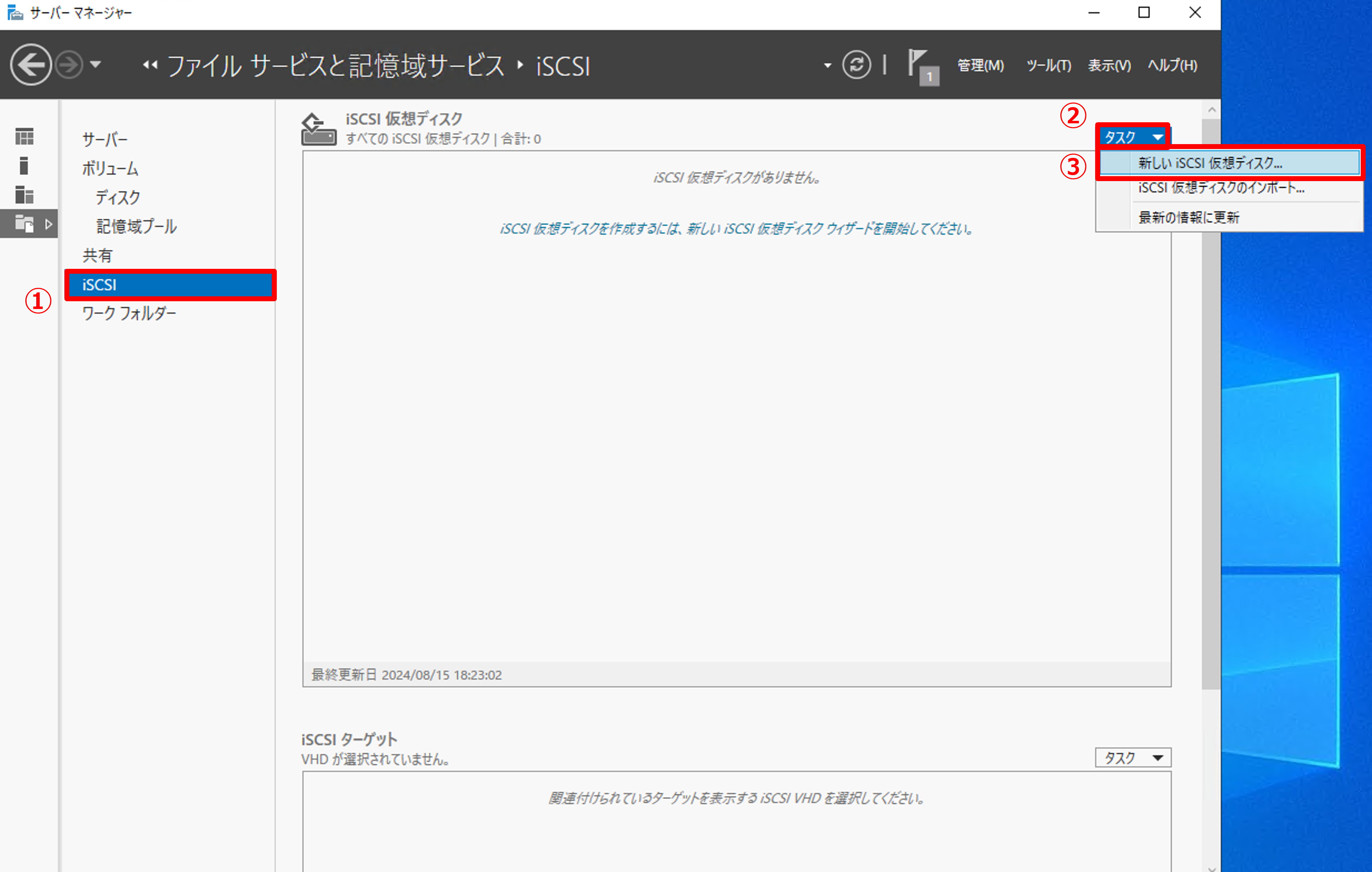Click the iSCSI virtual disk section icon
Viewport: 1372px width, 872px height.
point(318,129)
